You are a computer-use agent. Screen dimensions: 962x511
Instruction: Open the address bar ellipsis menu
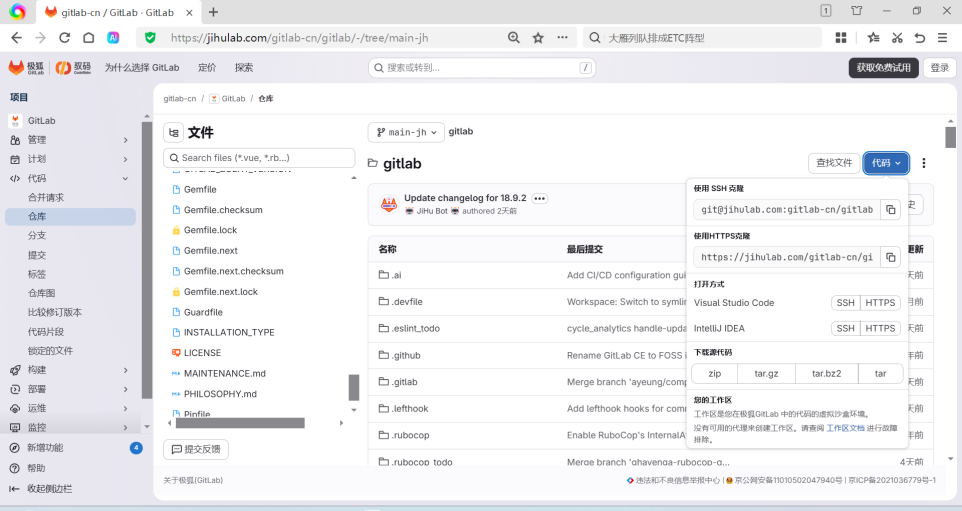tap(562, 37)
